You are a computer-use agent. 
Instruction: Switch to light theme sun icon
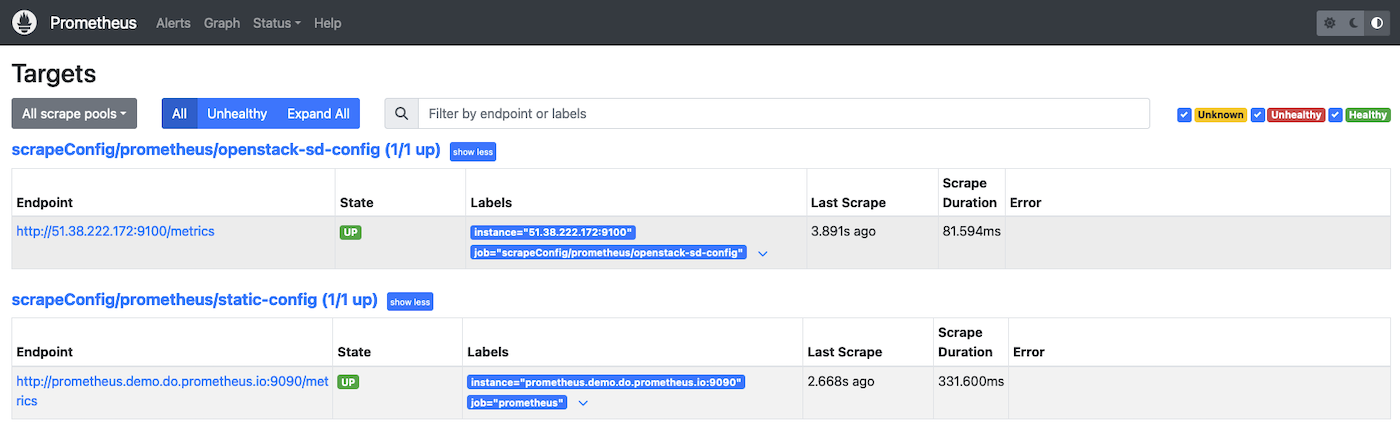coord(1329,23)
